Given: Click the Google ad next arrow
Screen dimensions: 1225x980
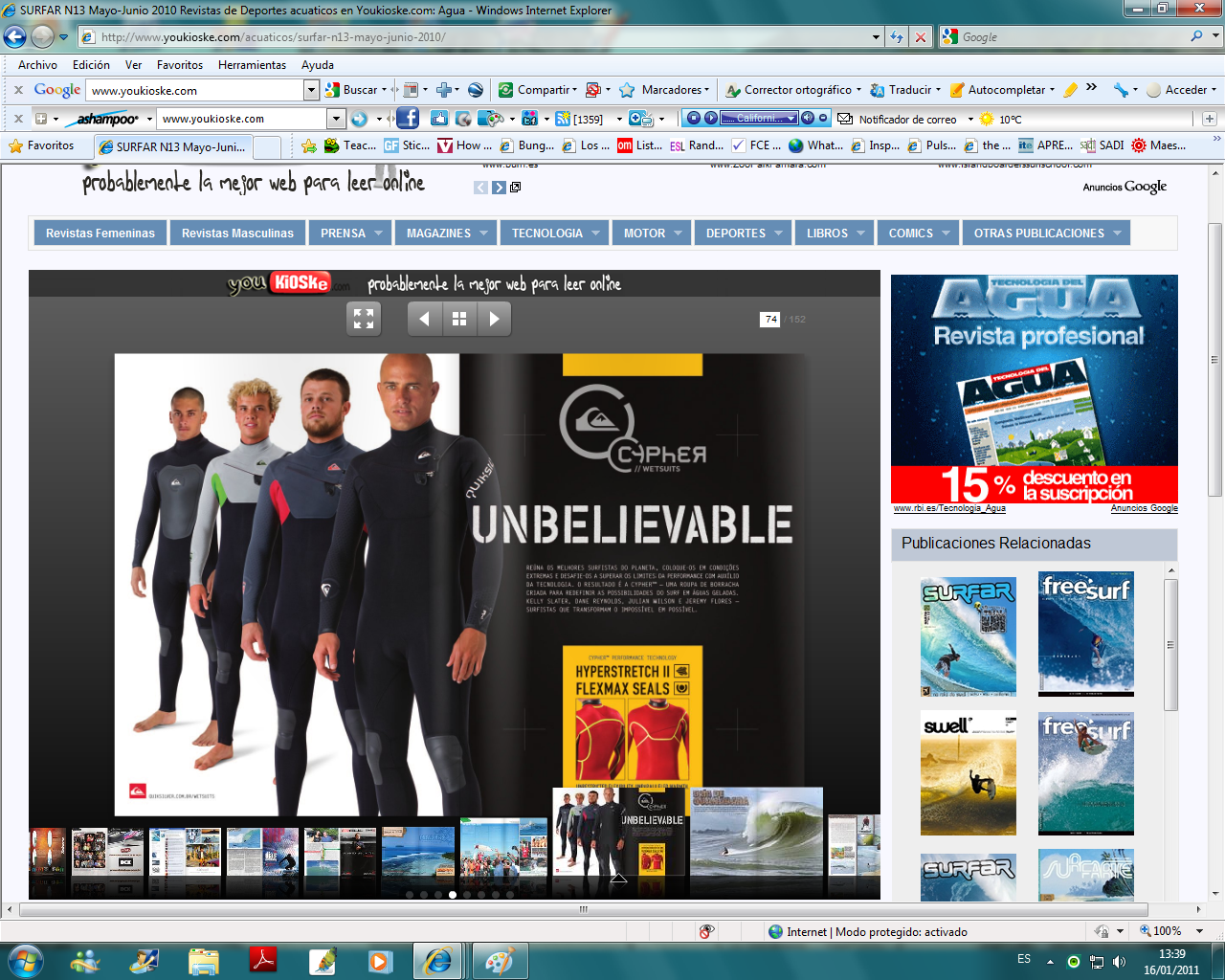Looking at the screenshot, I should (x=499, y=188).
